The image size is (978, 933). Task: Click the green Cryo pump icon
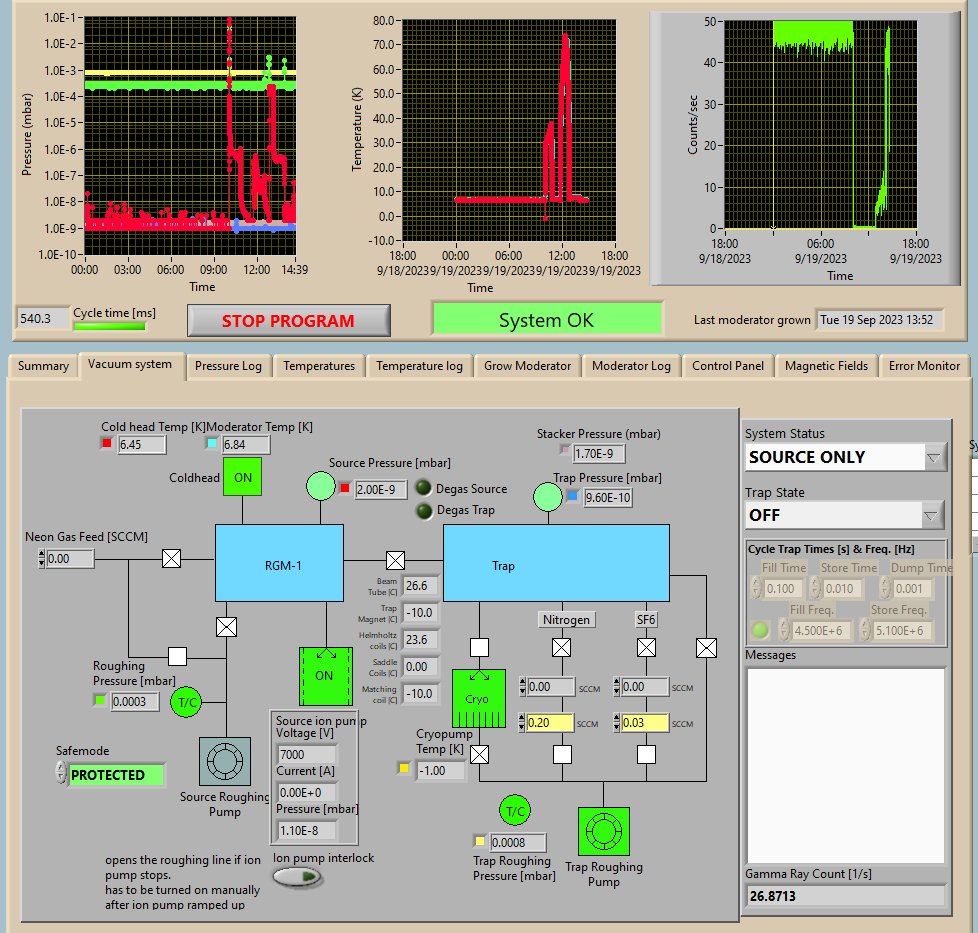pos(477,698)
